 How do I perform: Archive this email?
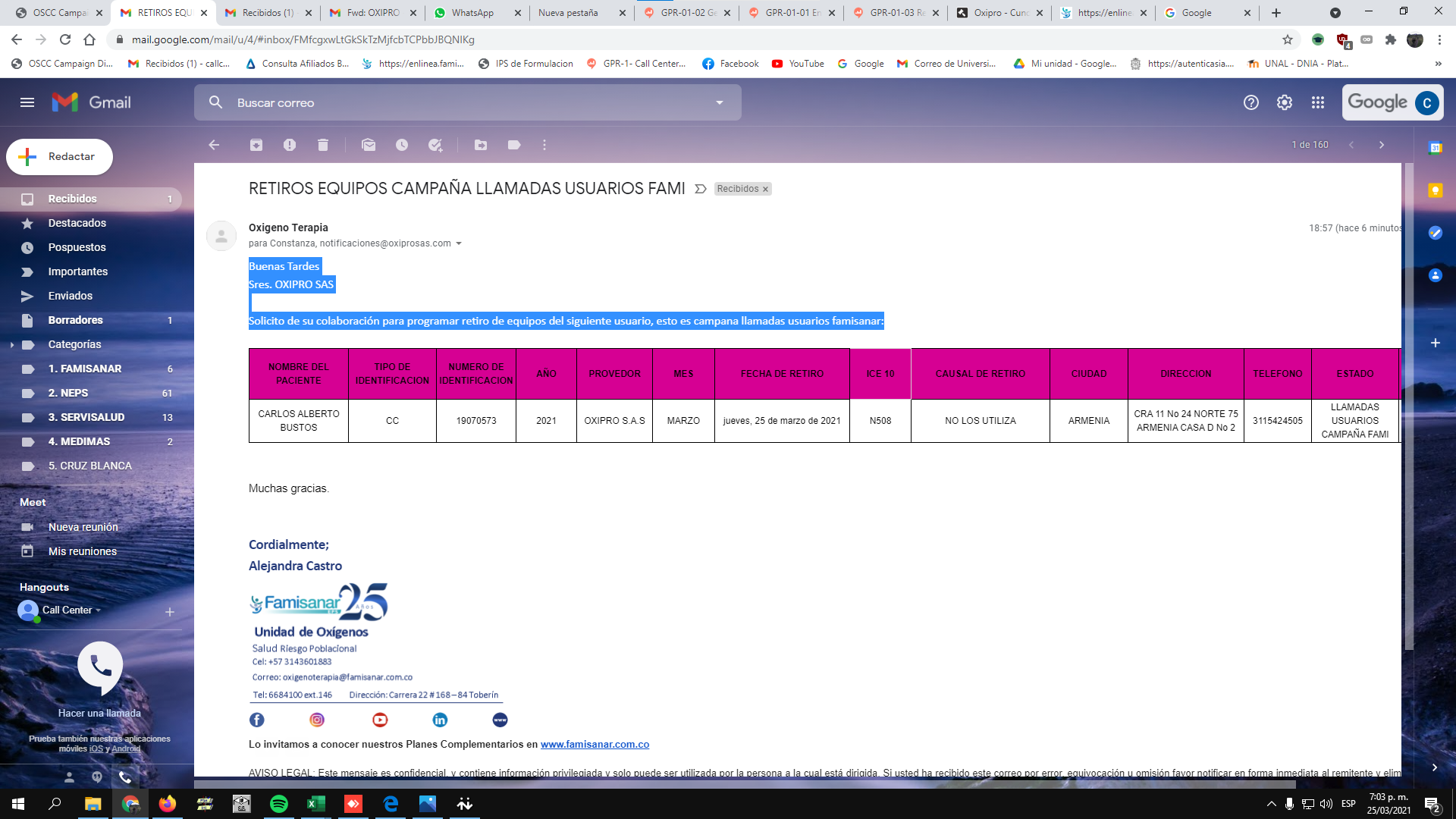256,145
